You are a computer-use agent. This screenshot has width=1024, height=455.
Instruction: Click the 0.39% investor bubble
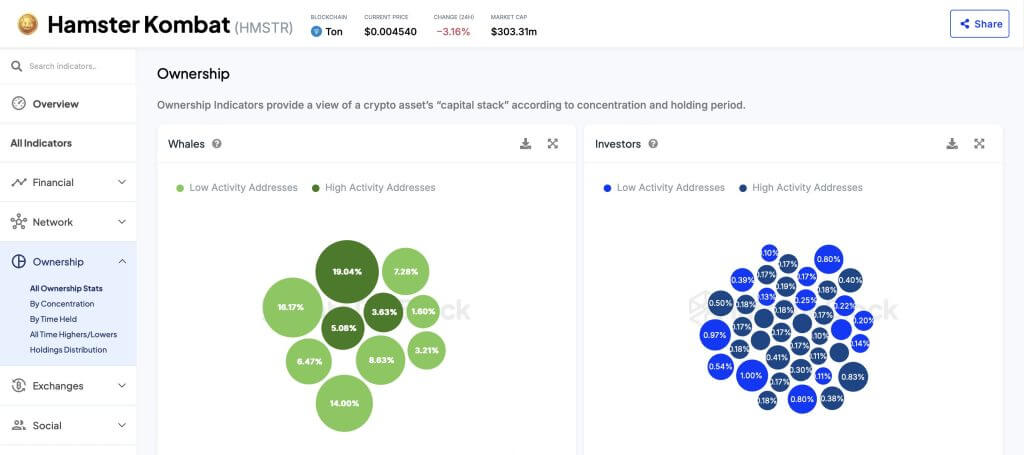742,280
